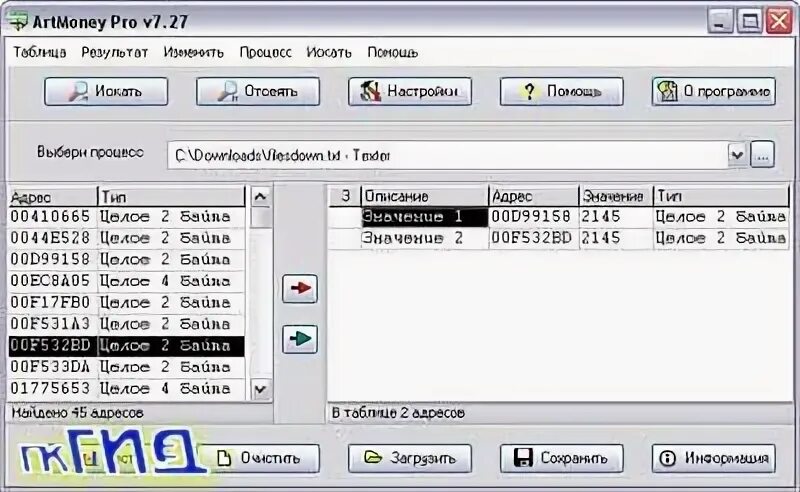Click the Значение column header in table

615,196
